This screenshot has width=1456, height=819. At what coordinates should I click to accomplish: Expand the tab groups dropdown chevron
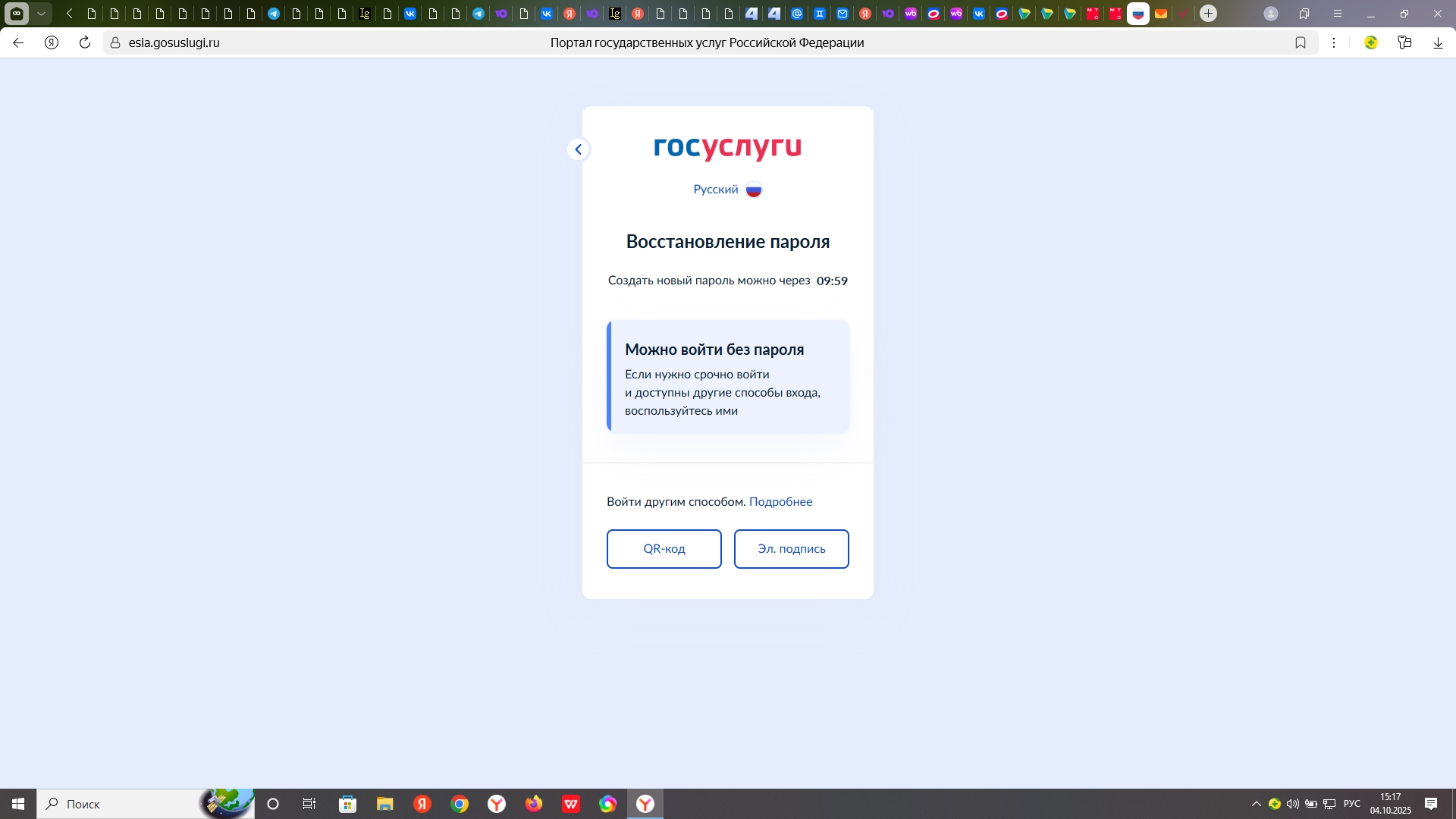click(x=42, y=14)
